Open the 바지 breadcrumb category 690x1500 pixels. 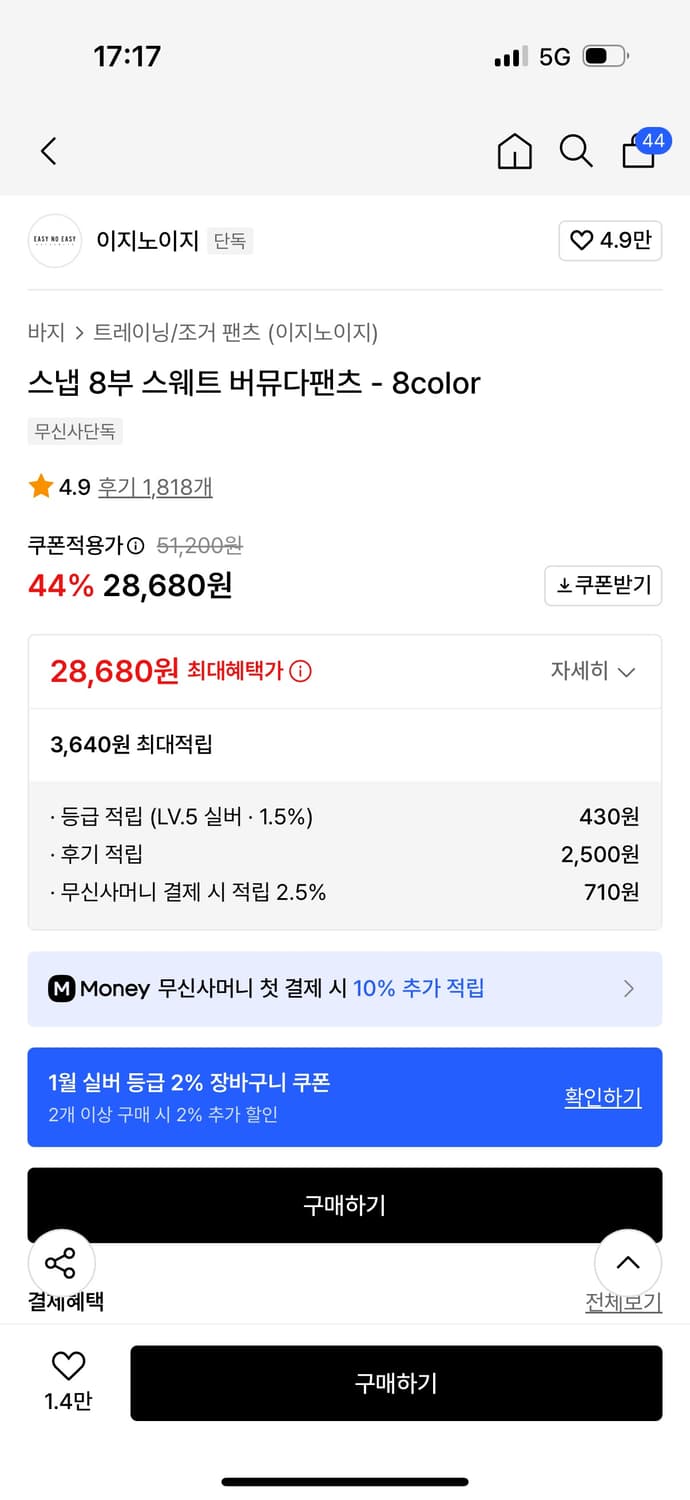[44, 334]
